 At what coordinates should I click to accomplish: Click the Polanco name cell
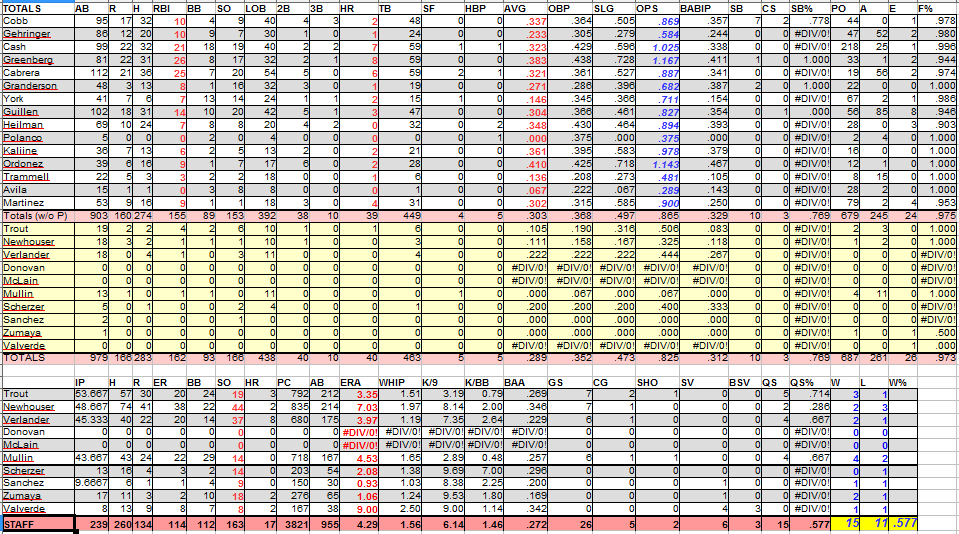click(38, 138)
